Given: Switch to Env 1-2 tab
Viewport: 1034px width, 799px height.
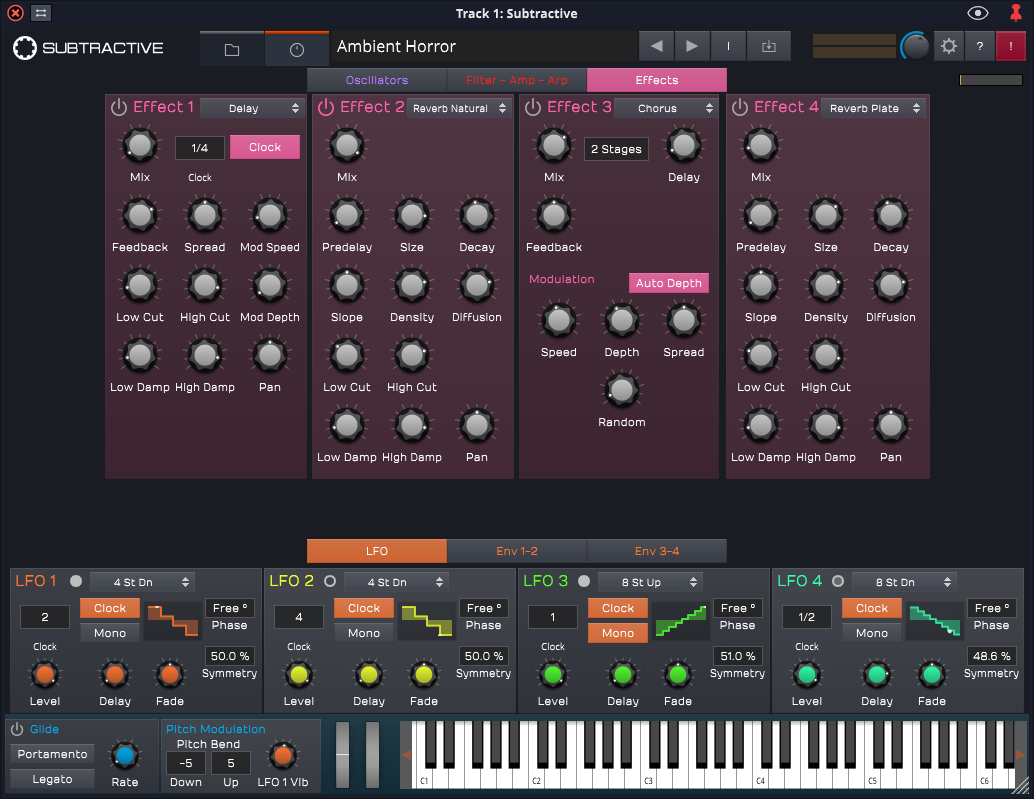Looking at the screenshot, I should [x=516, y=551].
